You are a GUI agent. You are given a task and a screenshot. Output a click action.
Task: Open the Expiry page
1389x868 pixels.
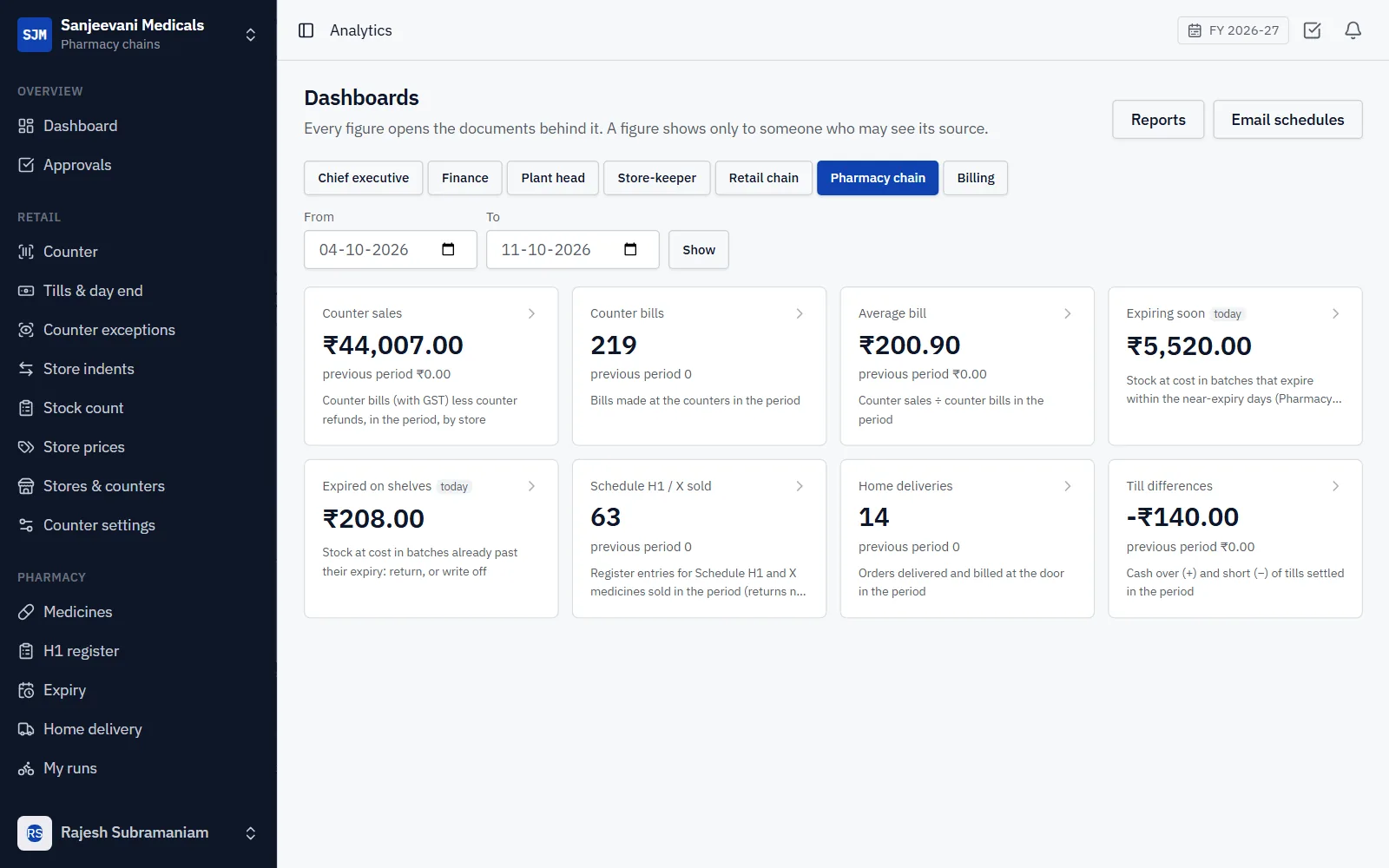[138, 690]
